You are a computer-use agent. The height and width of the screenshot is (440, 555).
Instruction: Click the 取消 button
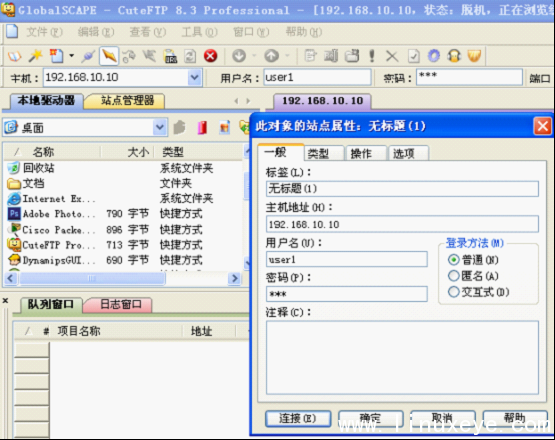(x=442, y=418)
